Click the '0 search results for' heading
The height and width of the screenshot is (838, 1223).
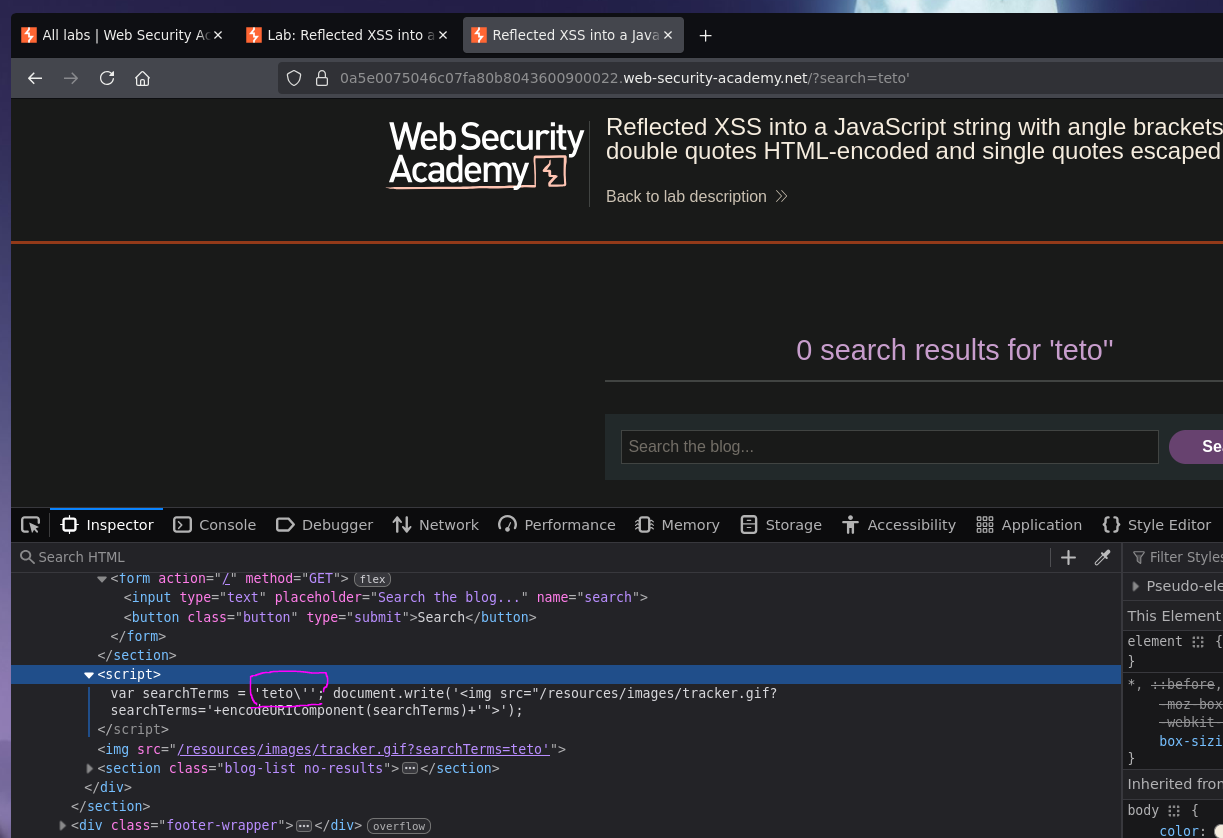[954, 350]
